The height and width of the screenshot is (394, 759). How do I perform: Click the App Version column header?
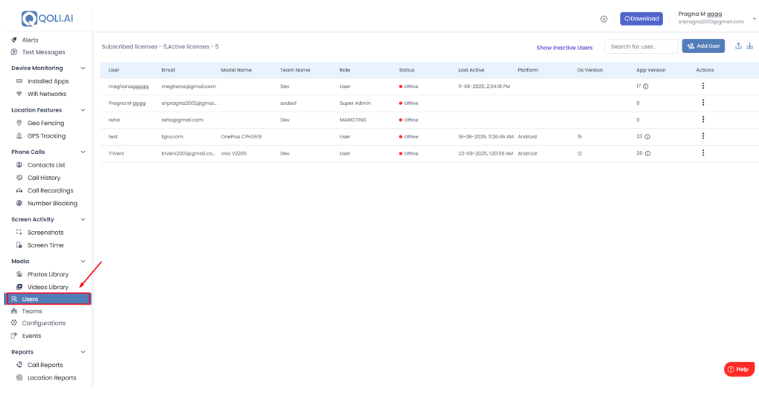(x=651, y=70)
